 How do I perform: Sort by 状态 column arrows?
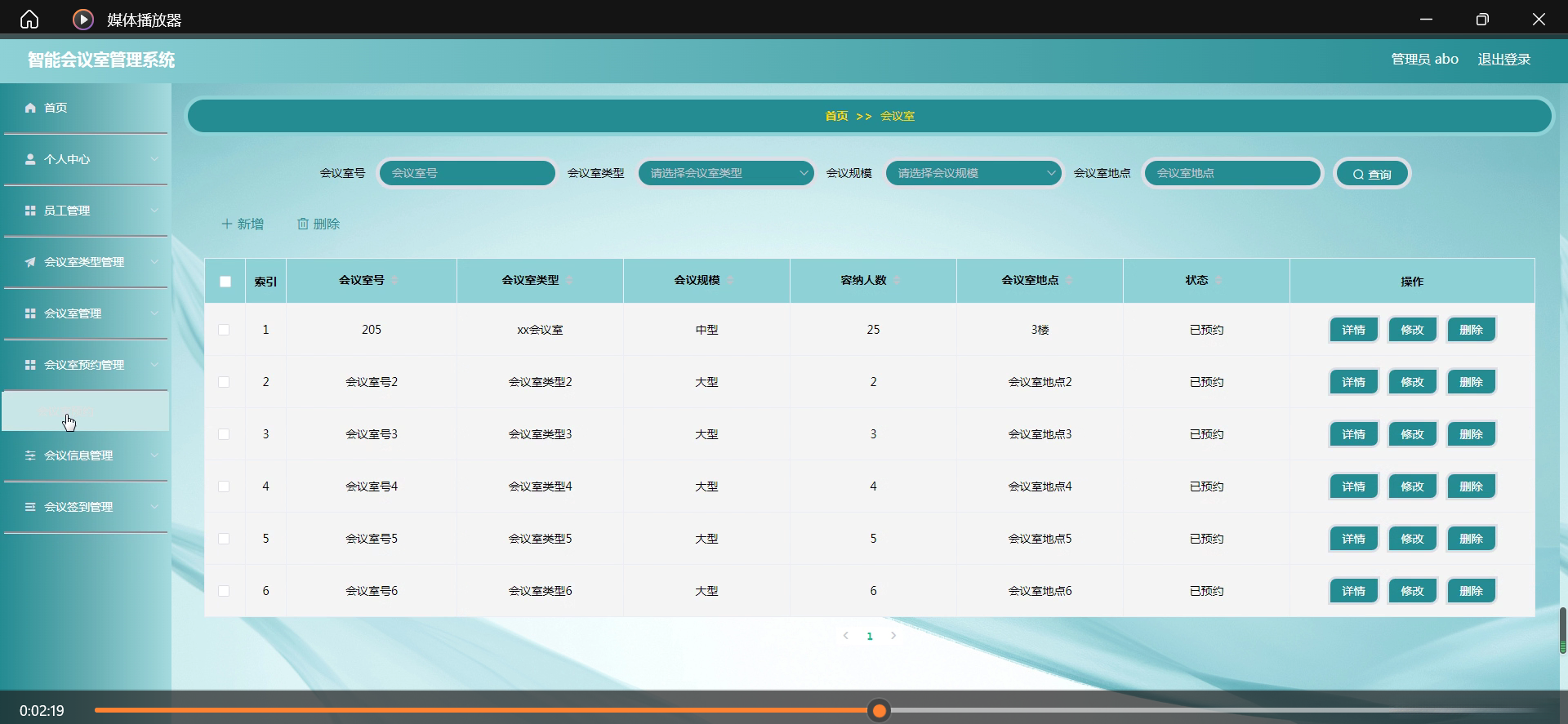pyautogui.click(x=1218, y=281)
